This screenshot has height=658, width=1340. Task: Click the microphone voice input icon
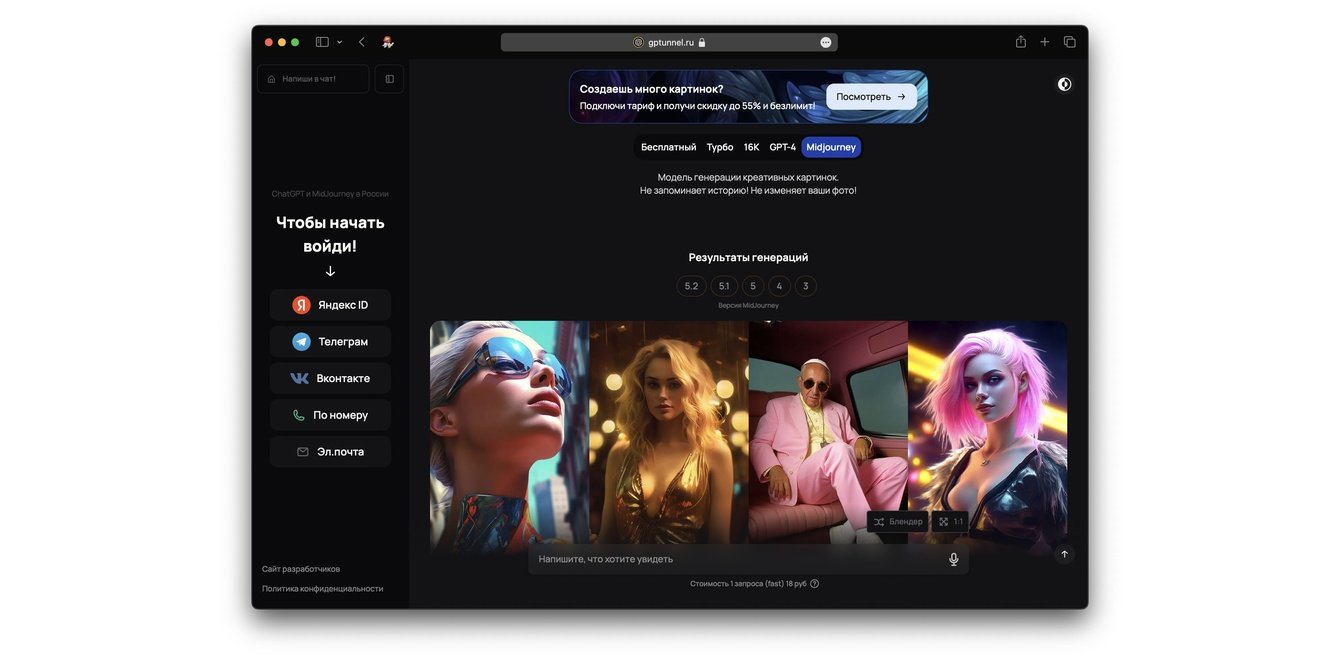tap(954, 559)
